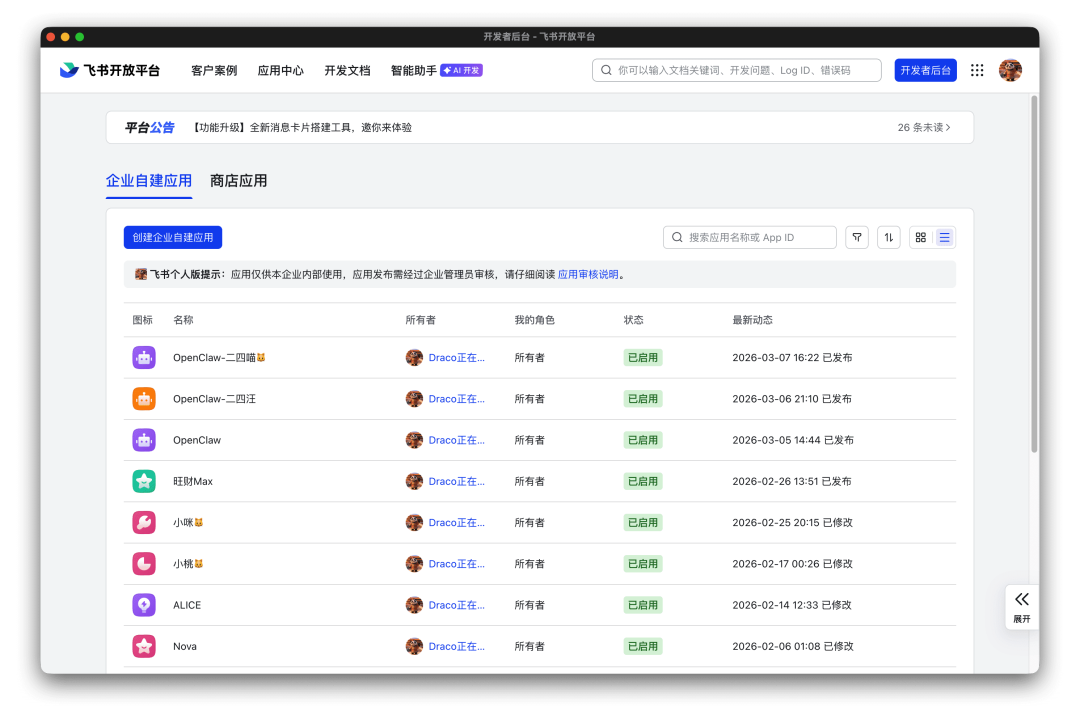Switch to list view layout
The height and width of the screenshot is (728, 1080).
[x=945, y=237]
